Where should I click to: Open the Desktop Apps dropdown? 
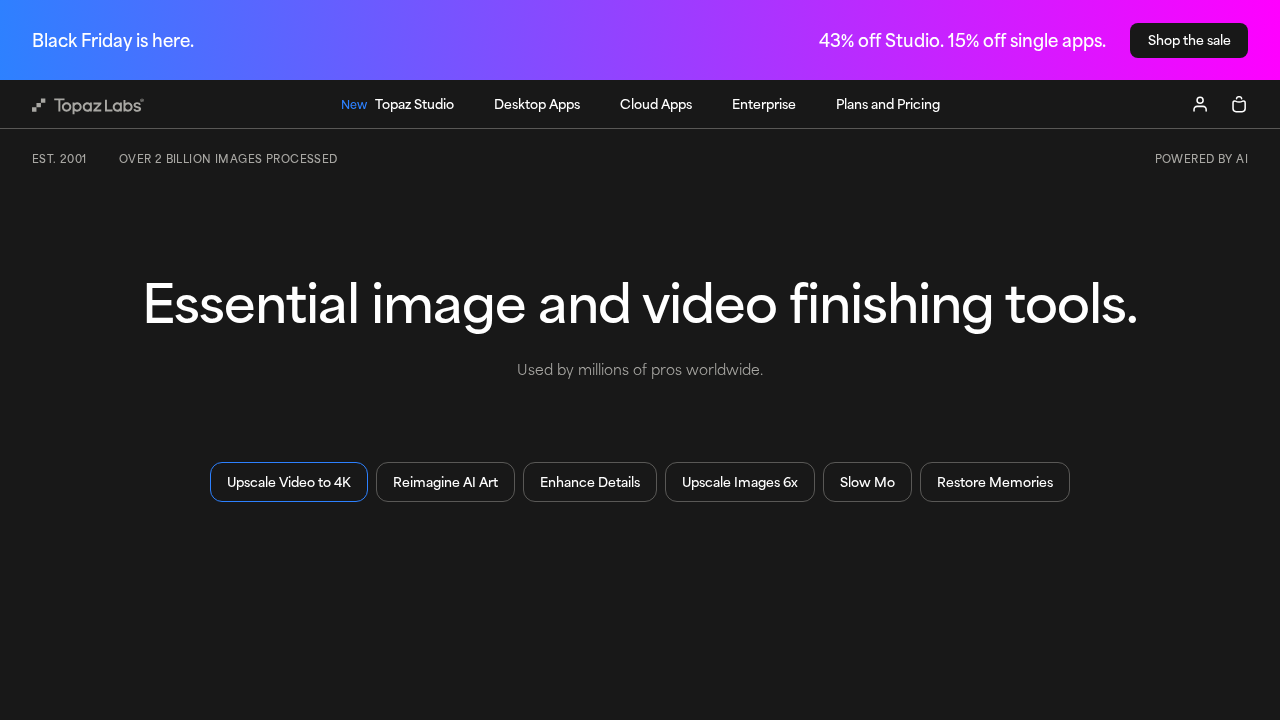coord(537,103)
